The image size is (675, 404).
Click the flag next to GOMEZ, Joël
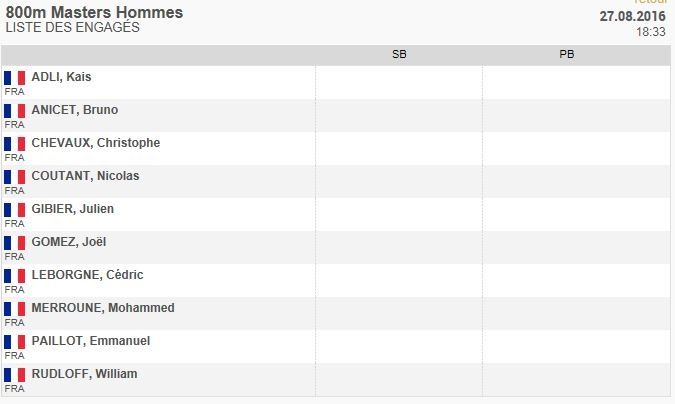[x=15, y=243]
